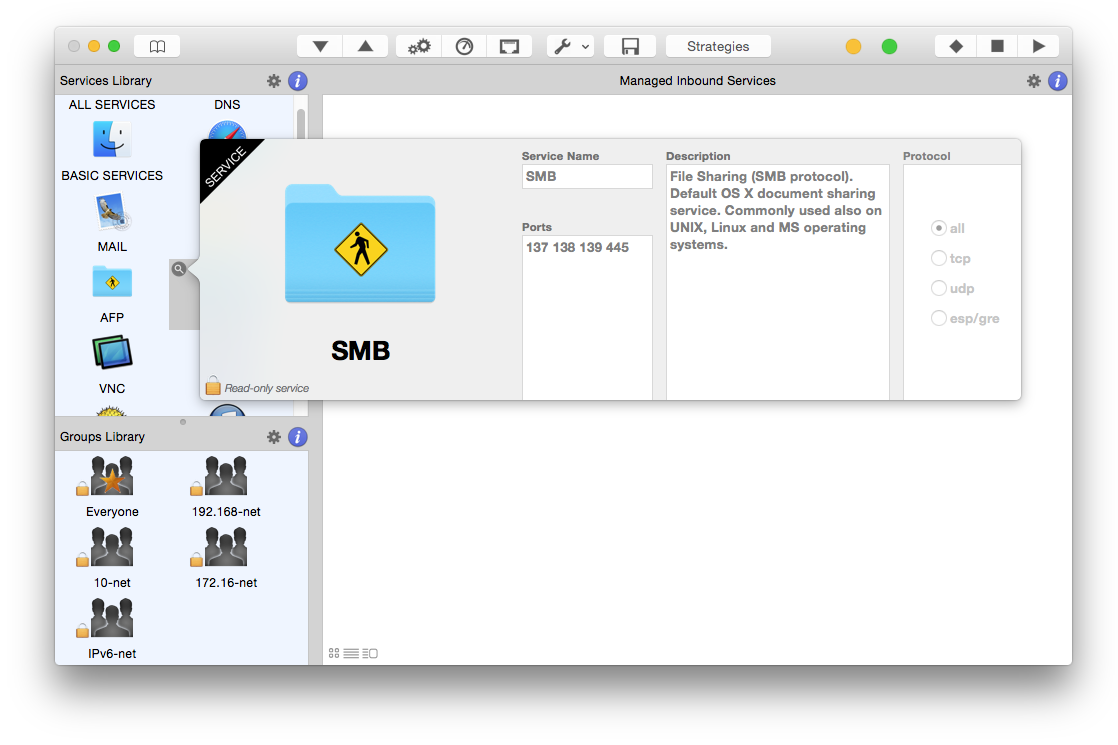Click the up triangle toolbar button
This screenshot has height=745, width=1118.
[365, 46]
